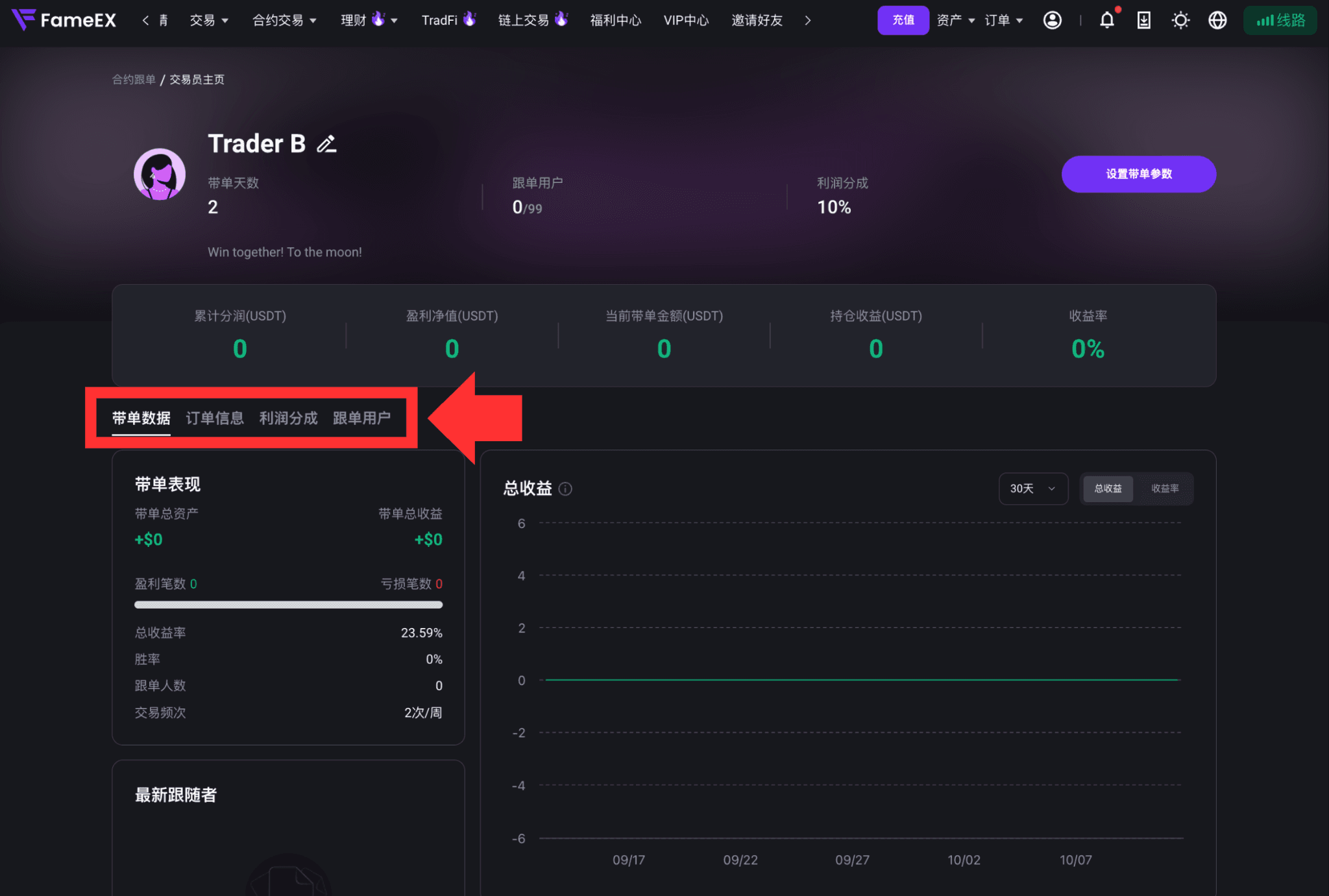Image resolution: width=1329 pixels, height=896 pixels.
Task: Switch chart to 总收益 view
Action: point(1108,489)
